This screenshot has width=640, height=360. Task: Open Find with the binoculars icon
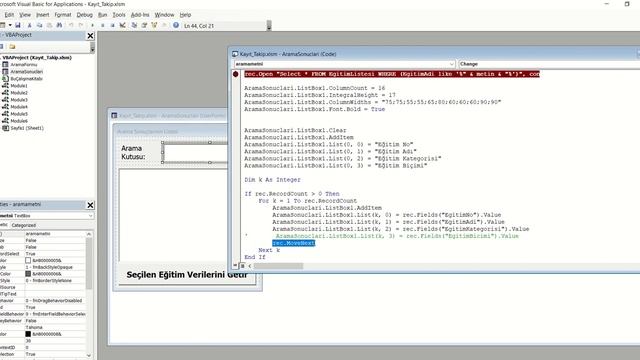coord(59,25)
